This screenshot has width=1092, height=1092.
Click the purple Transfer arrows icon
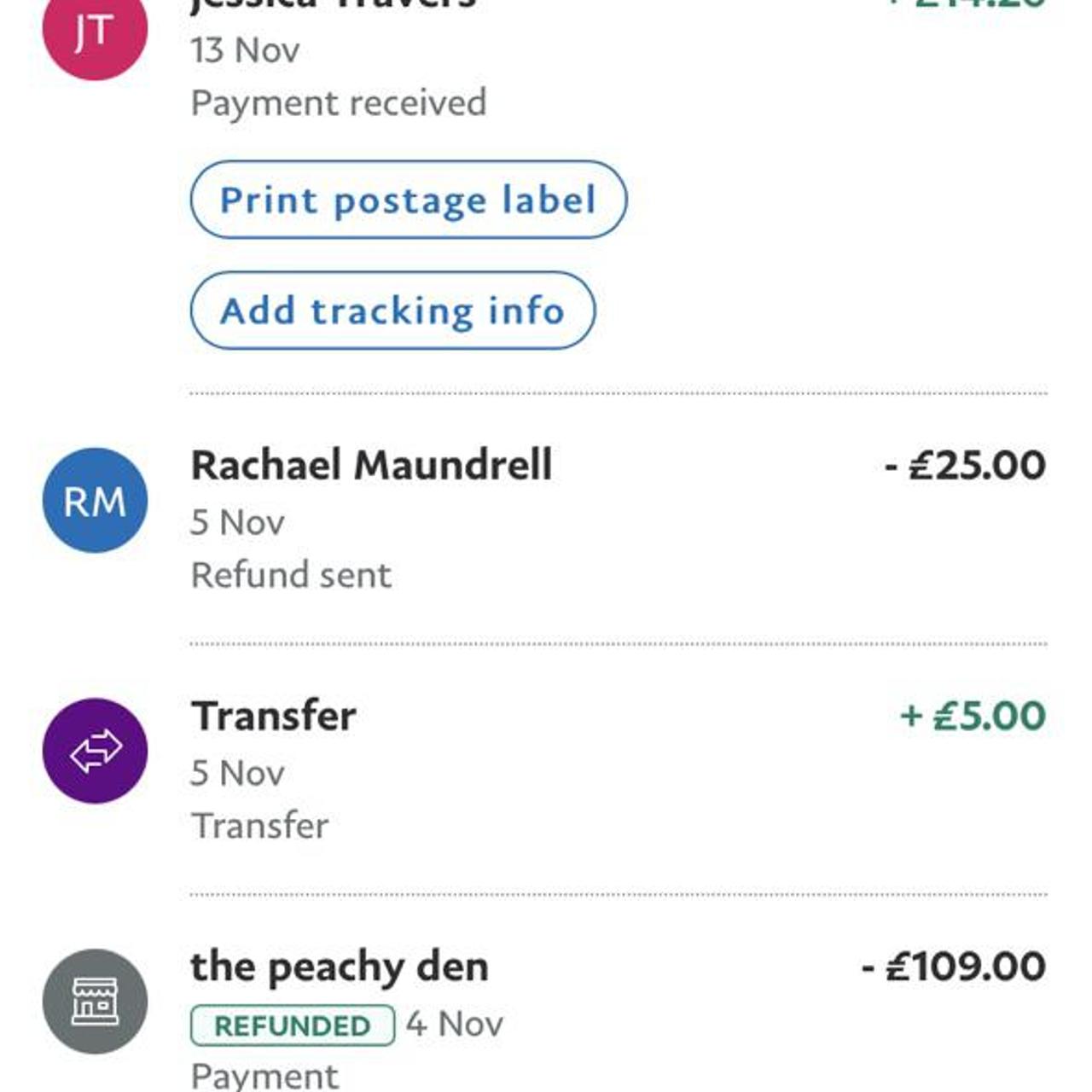click(x=94, y=751)
